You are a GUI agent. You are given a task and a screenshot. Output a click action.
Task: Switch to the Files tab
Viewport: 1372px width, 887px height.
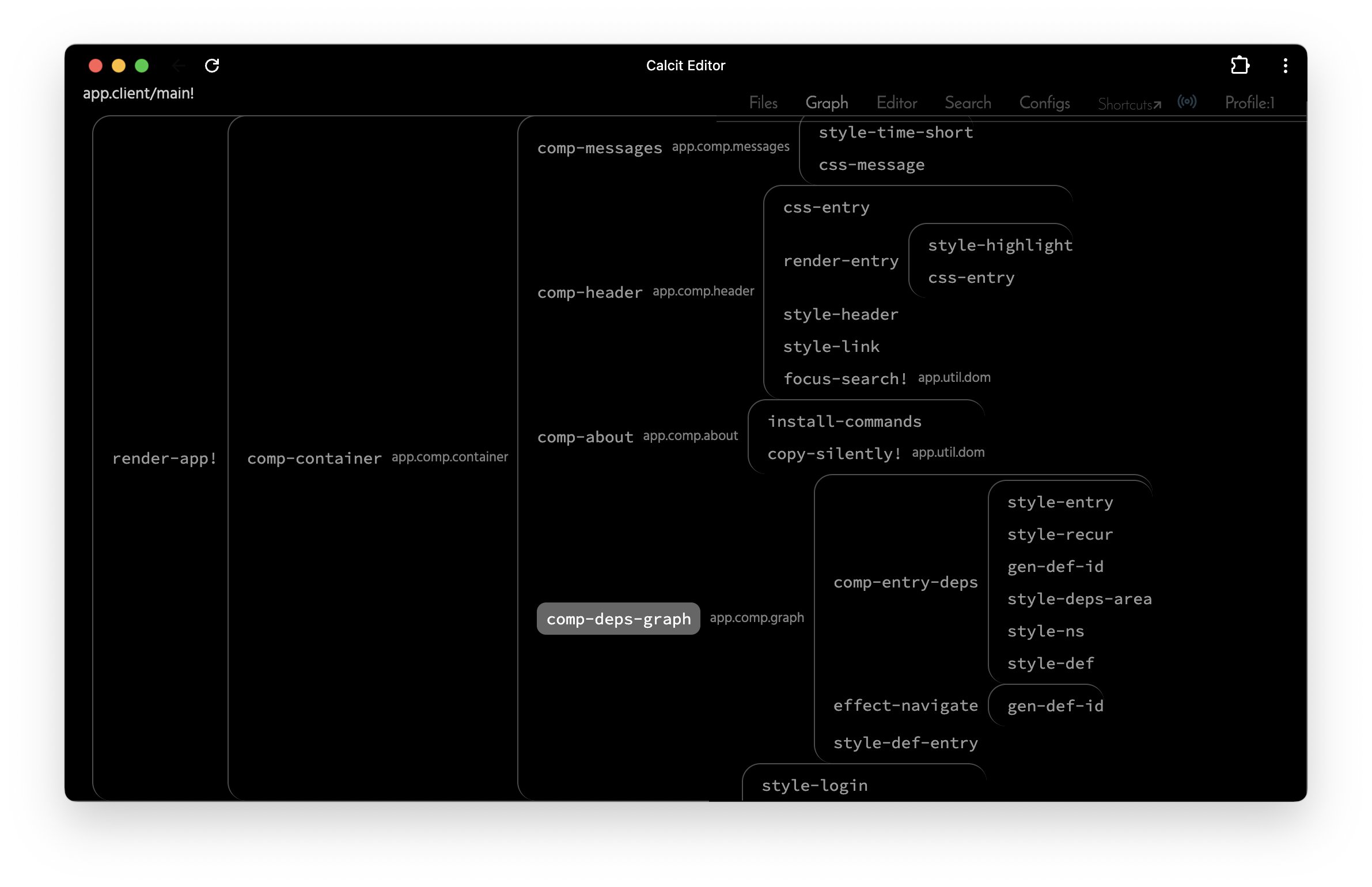[x=763, y=103]
